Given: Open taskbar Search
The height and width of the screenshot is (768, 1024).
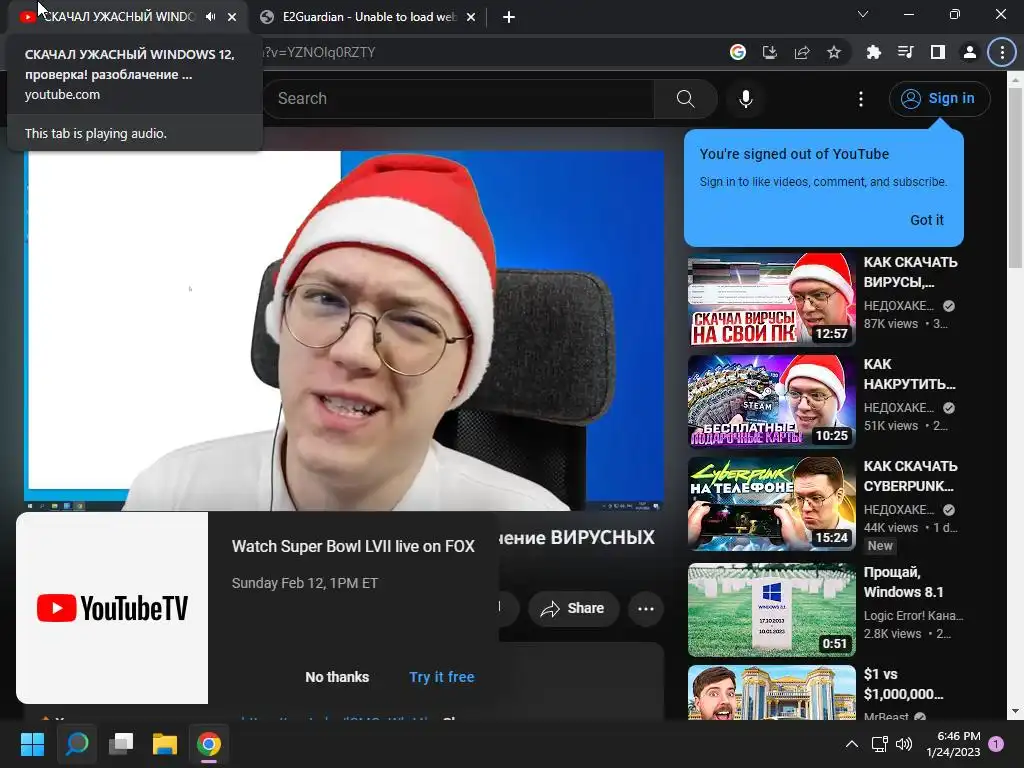Looking at the screenshot, I should [x=76, y=744].
